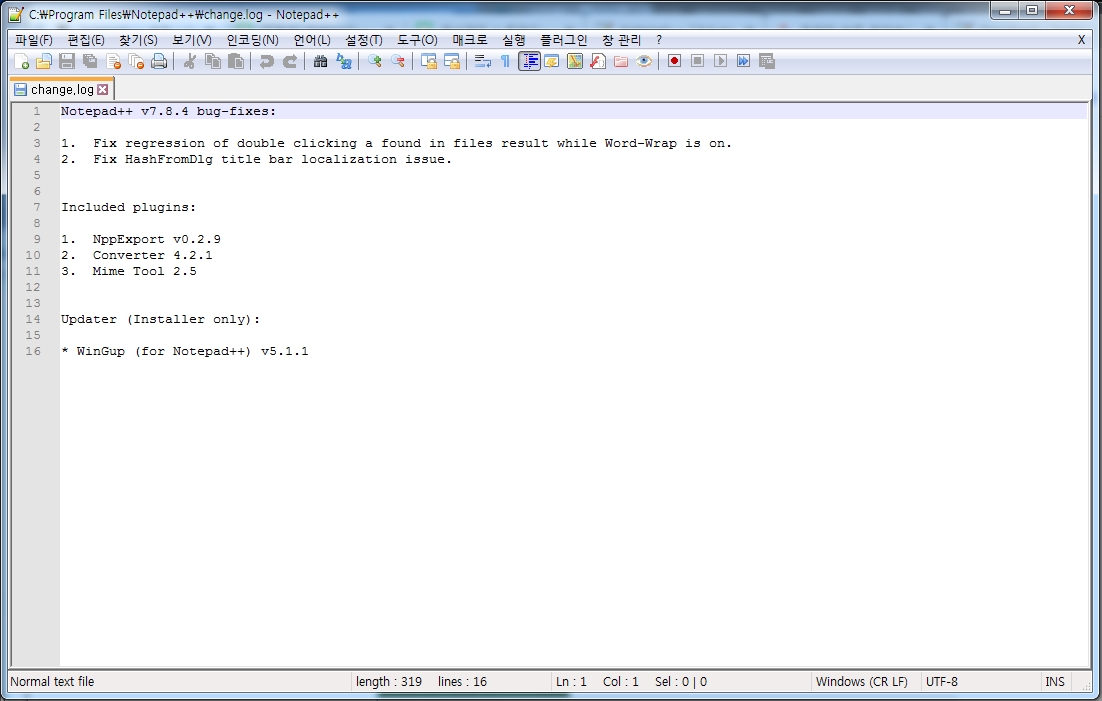Open the Document Map icon
Screen dimensions: 1102x701
pos(575,61)
